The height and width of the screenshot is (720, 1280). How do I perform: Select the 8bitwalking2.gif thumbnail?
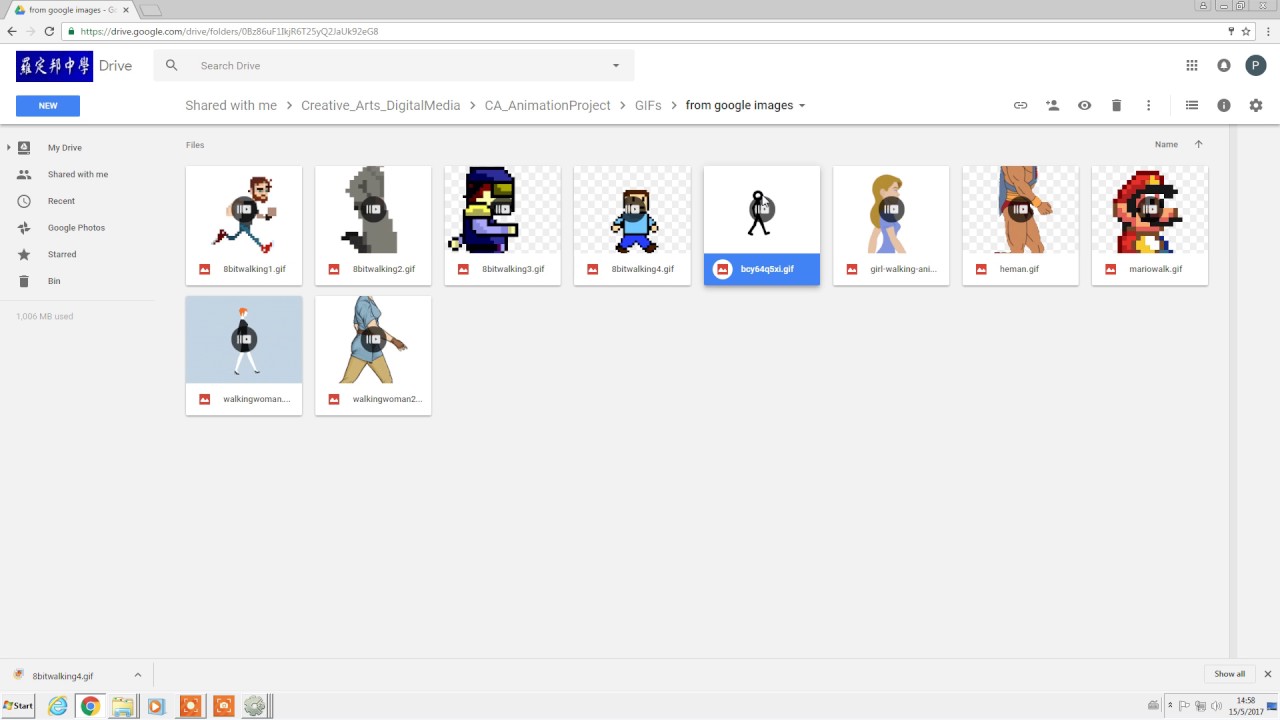tap(373, 210)
